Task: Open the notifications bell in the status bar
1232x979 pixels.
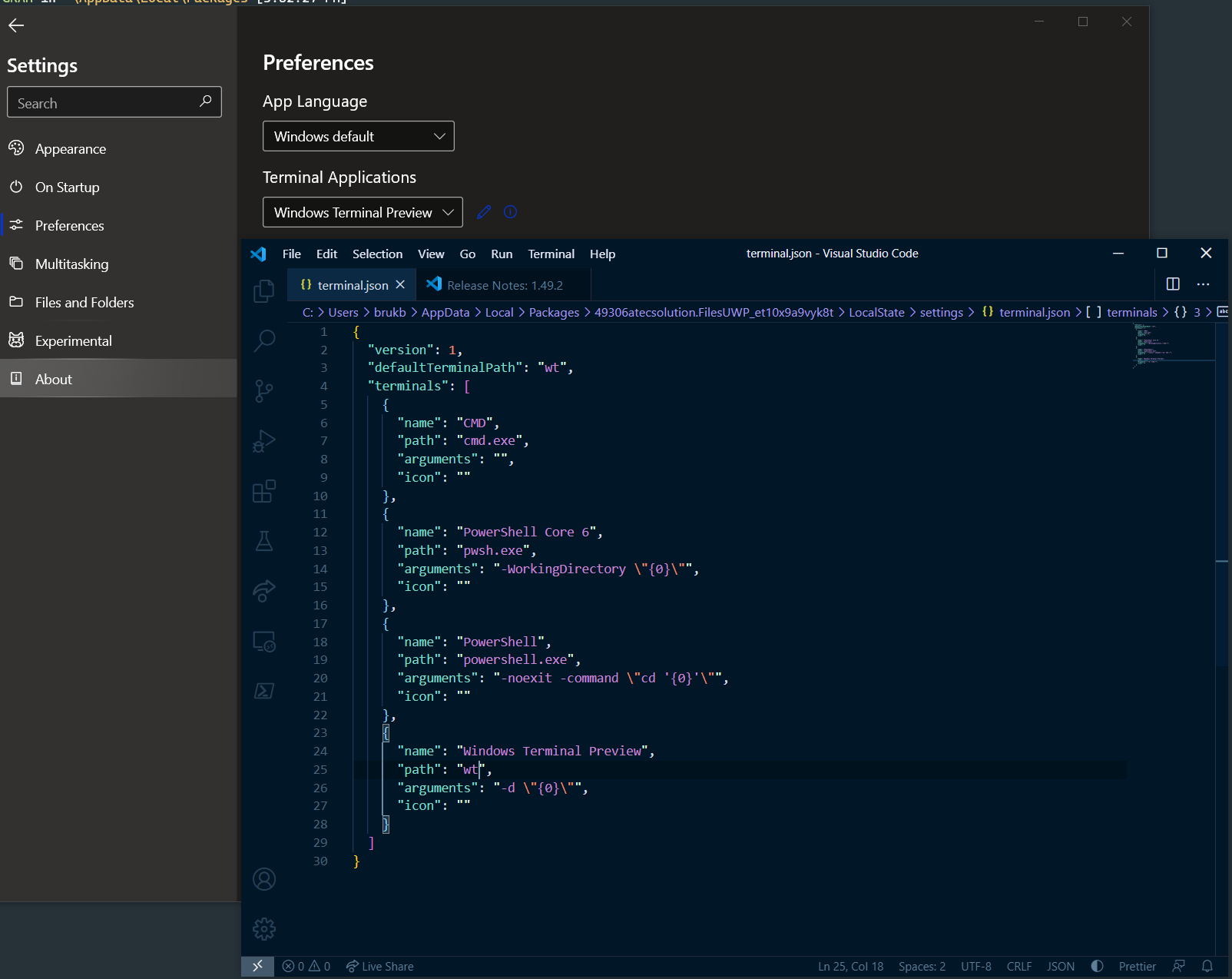Action: 1208,966
